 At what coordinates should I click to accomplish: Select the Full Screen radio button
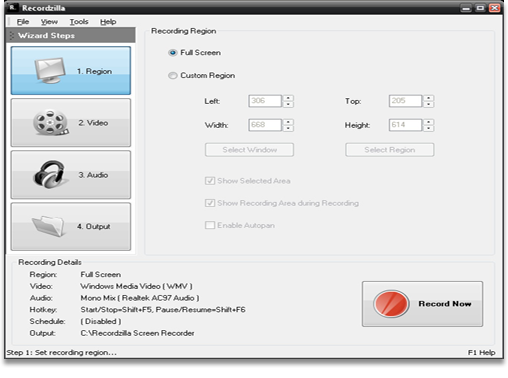point(172,53)
